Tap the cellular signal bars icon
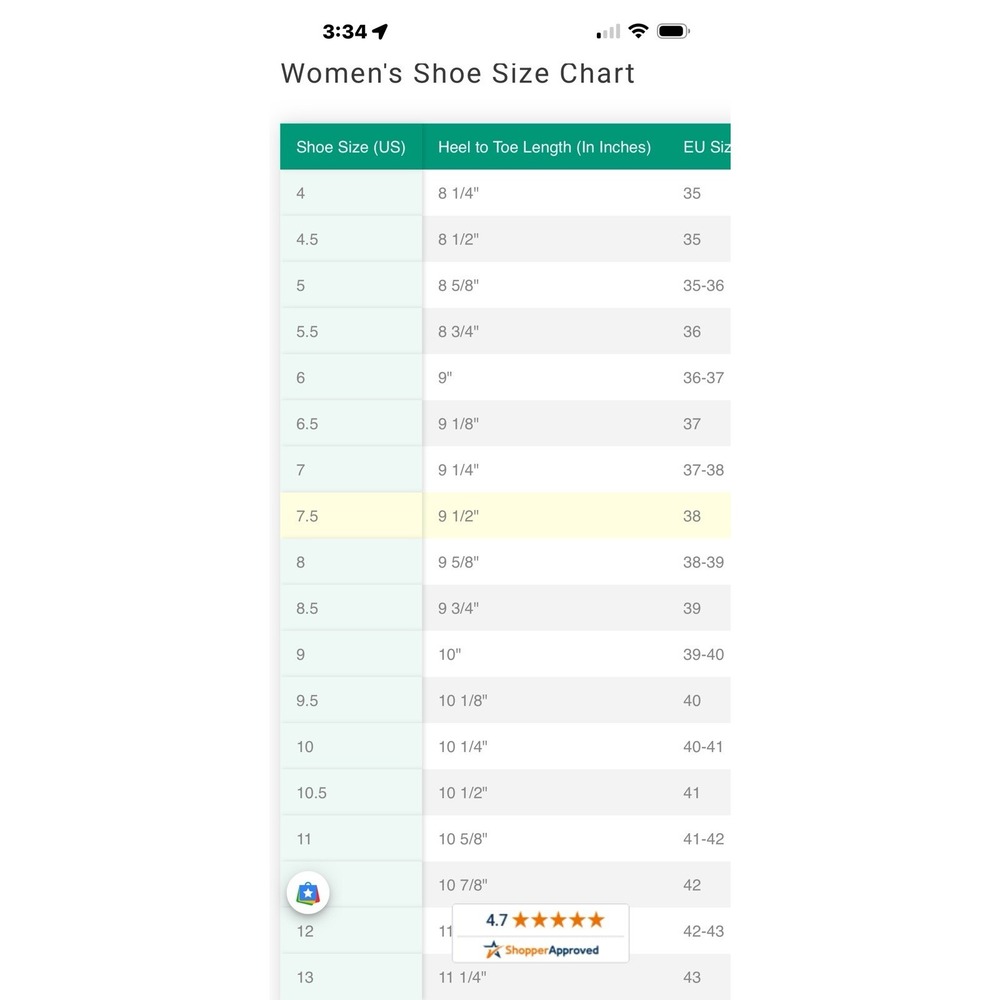This screenshot has width=1000, height=1000. coord(608,31)
